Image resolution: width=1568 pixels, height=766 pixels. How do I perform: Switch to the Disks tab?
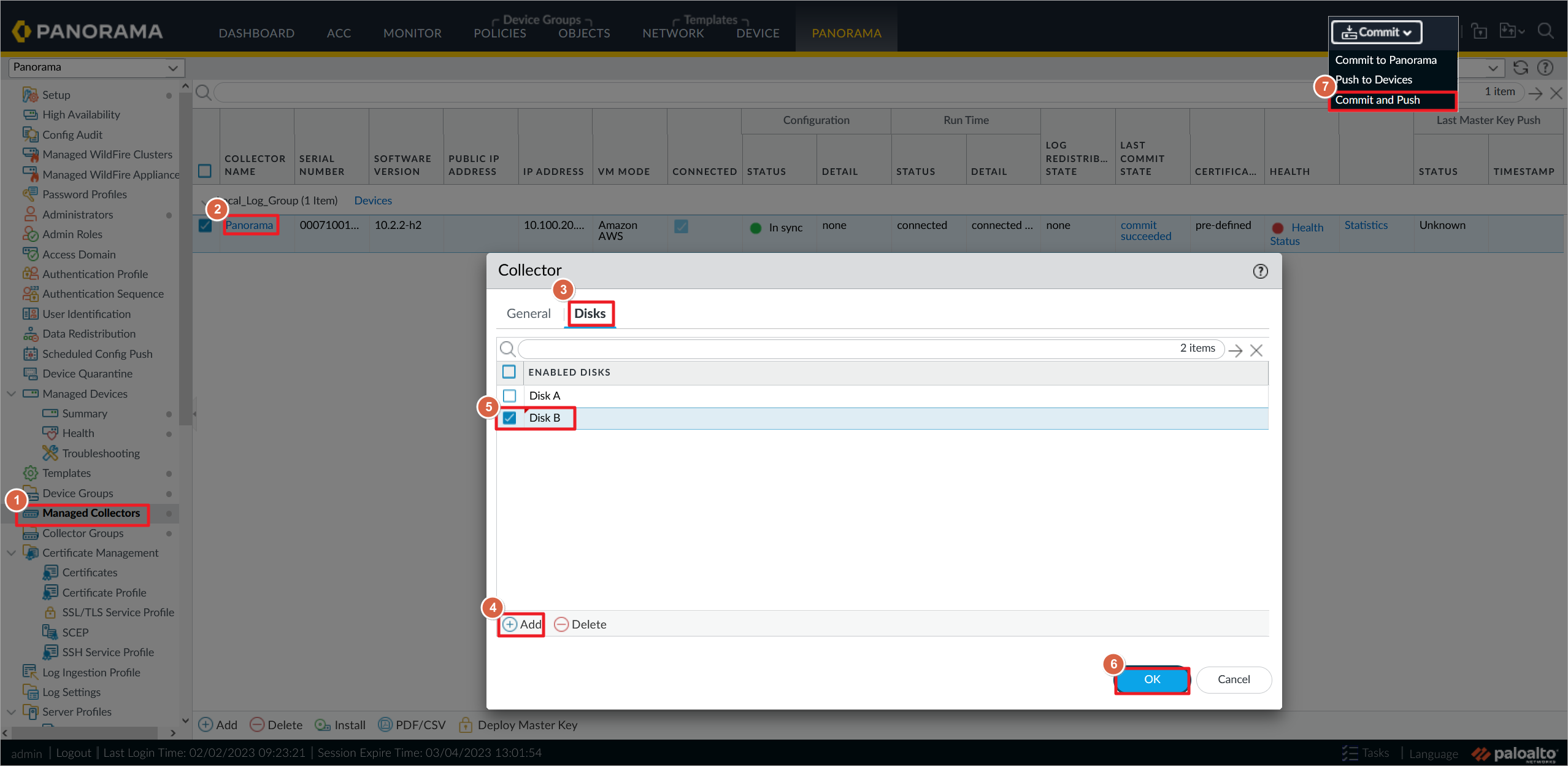click(x=590, y=314)
